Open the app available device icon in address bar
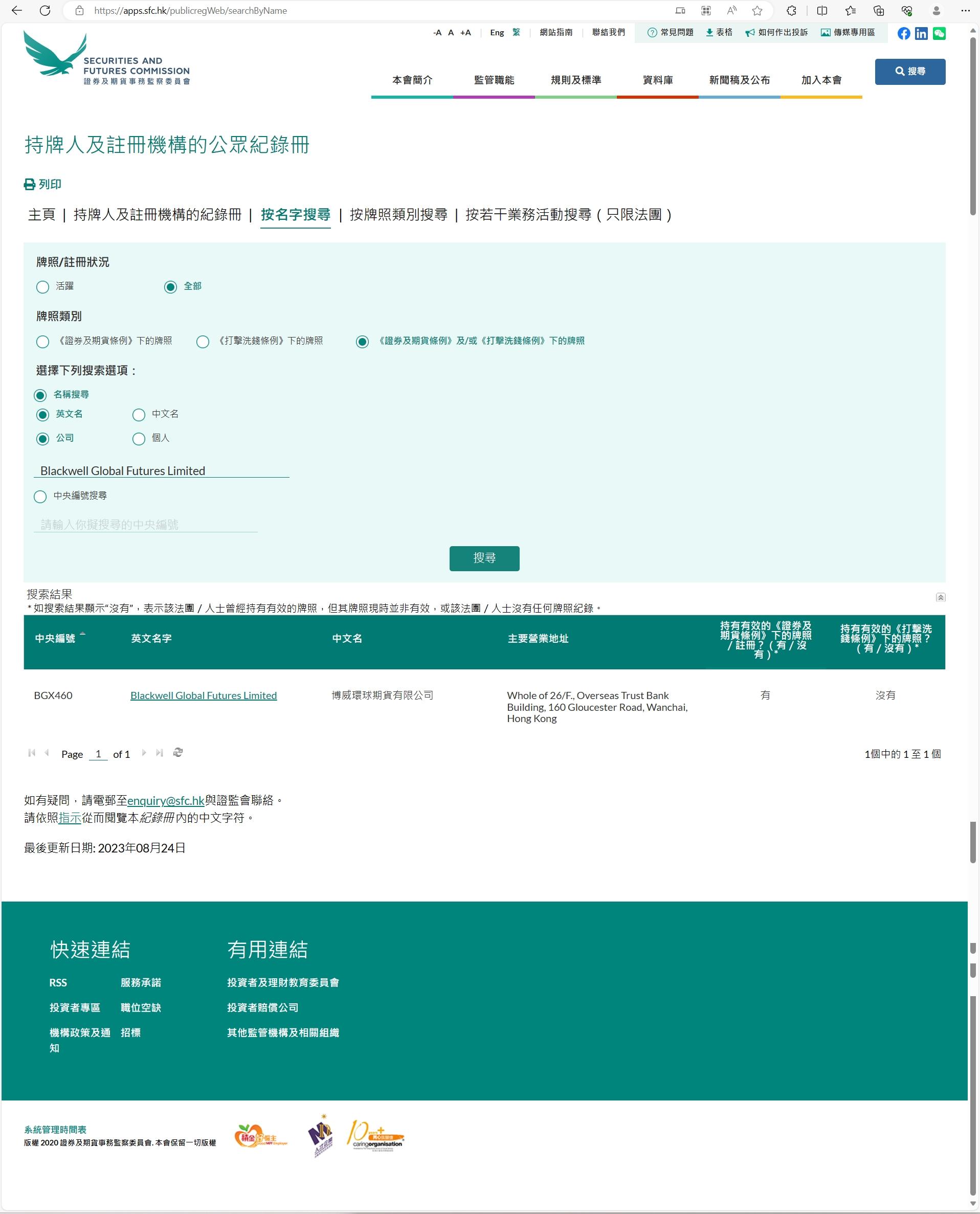 tap(680, 10)
